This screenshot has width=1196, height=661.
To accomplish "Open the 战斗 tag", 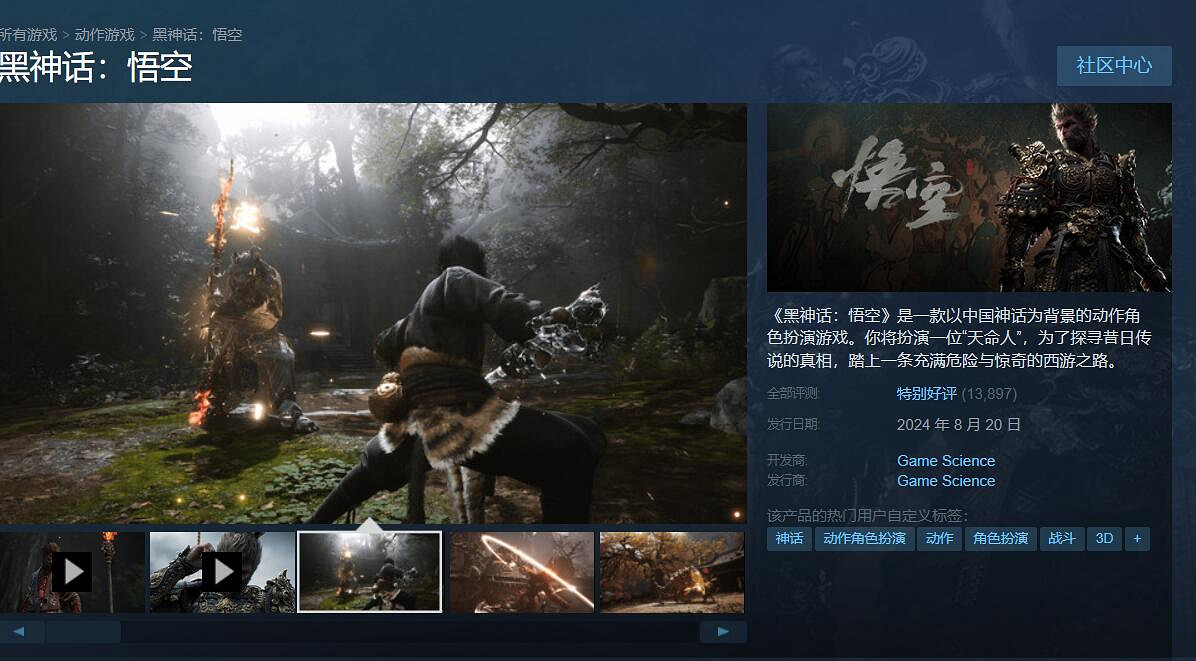I will [x=1062, y=539].
